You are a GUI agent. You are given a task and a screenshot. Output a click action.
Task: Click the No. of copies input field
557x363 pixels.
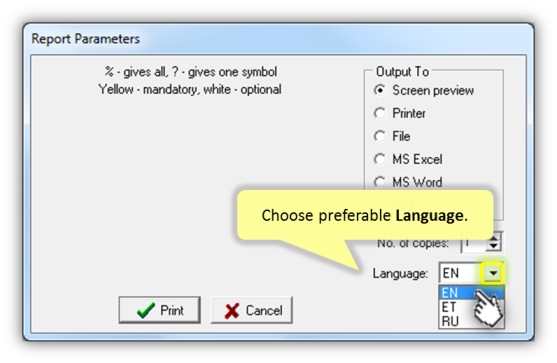[474, 243]
